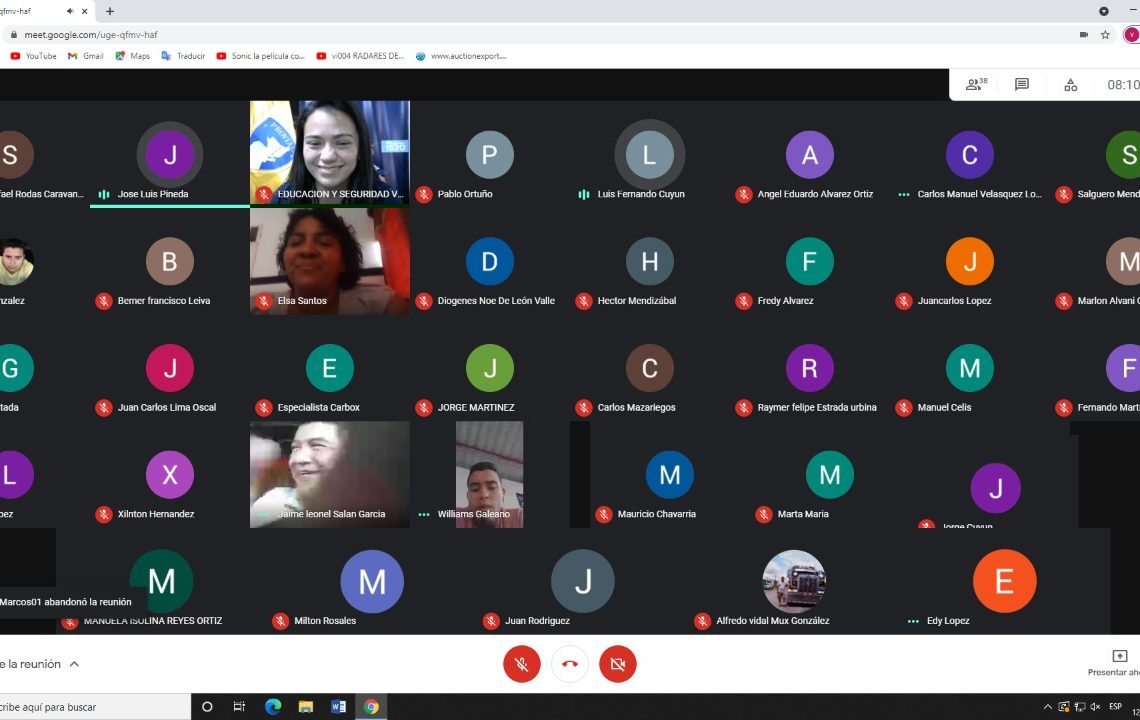Open Microsoft Word from the taskbar
Viewport: 1140px width, 720px height.
pos(338,707)
